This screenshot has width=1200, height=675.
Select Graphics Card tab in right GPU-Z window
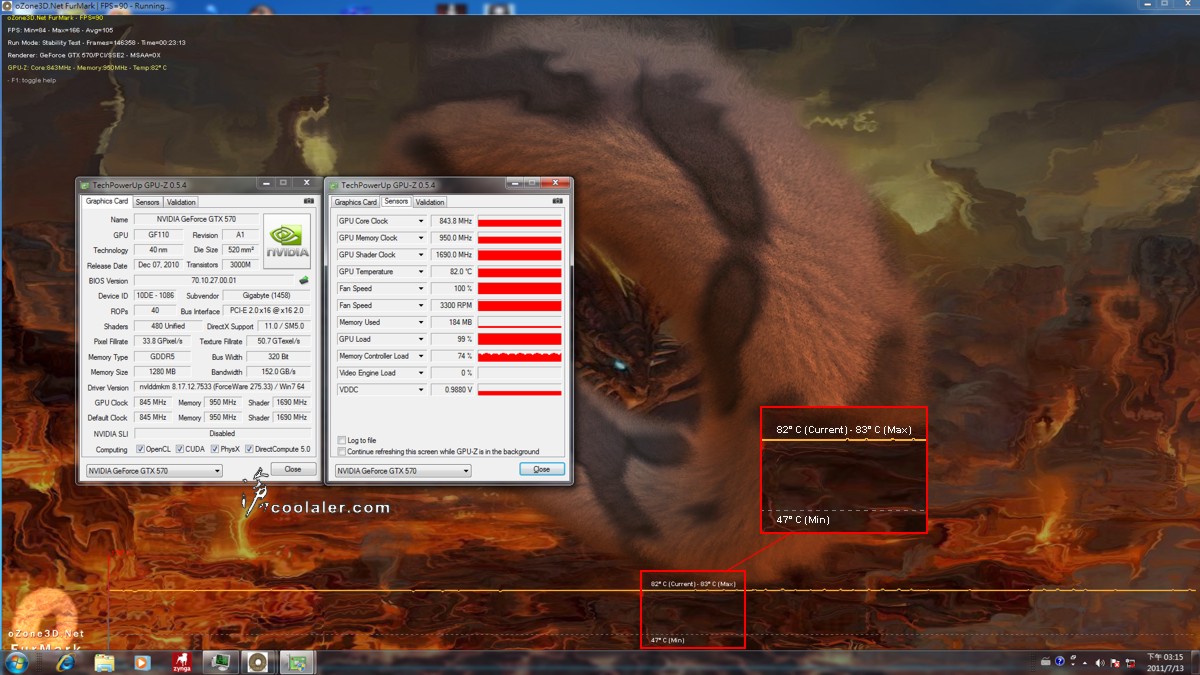pos(356,202)
